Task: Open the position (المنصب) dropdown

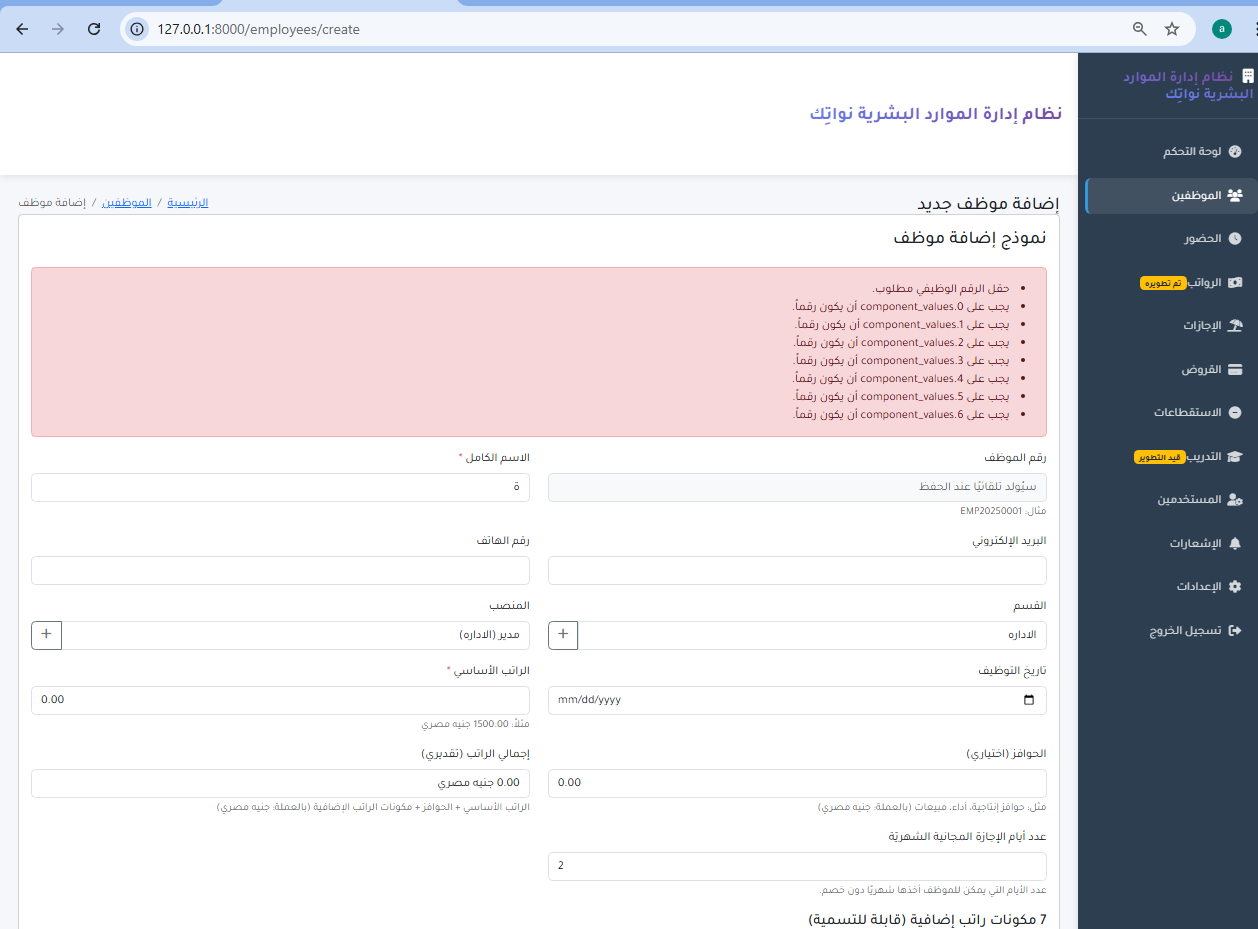Action: [x=295, y=635]
